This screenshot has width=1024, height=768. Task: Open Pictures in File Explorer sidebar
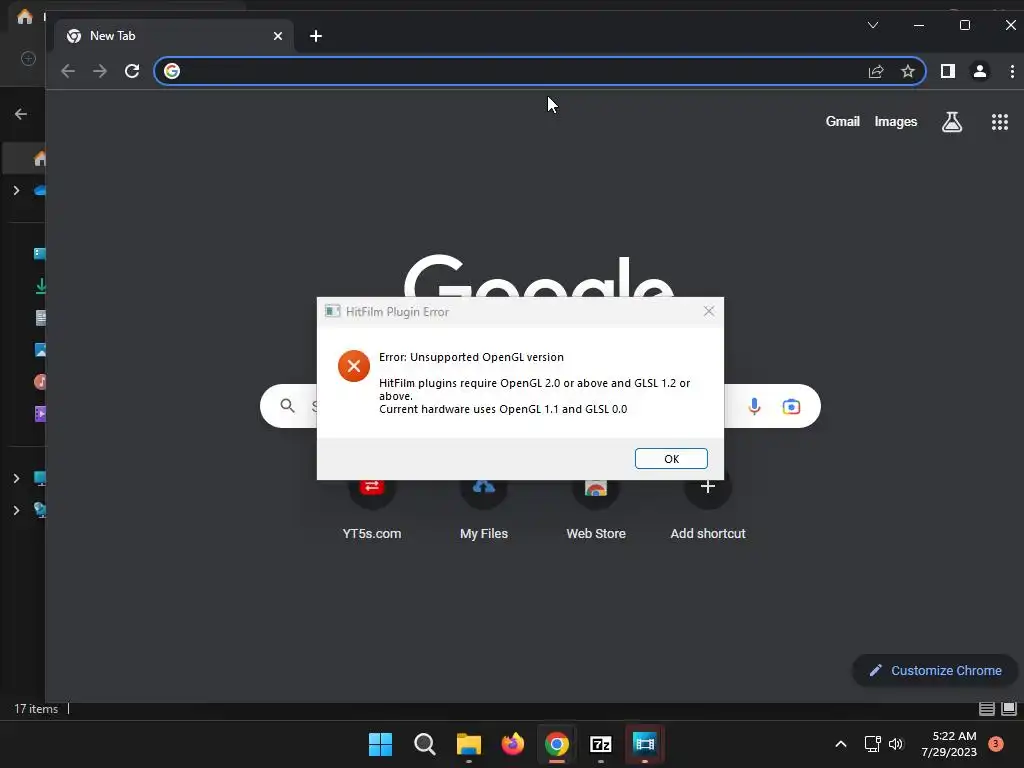[x=40, y=349]
